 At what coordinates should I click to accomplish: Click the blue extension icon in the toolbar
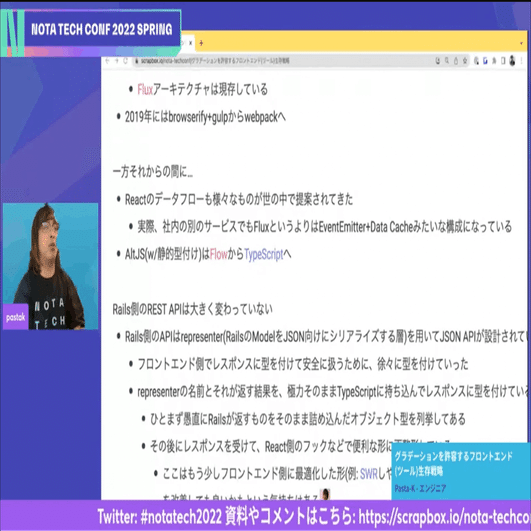coord(485,61)
